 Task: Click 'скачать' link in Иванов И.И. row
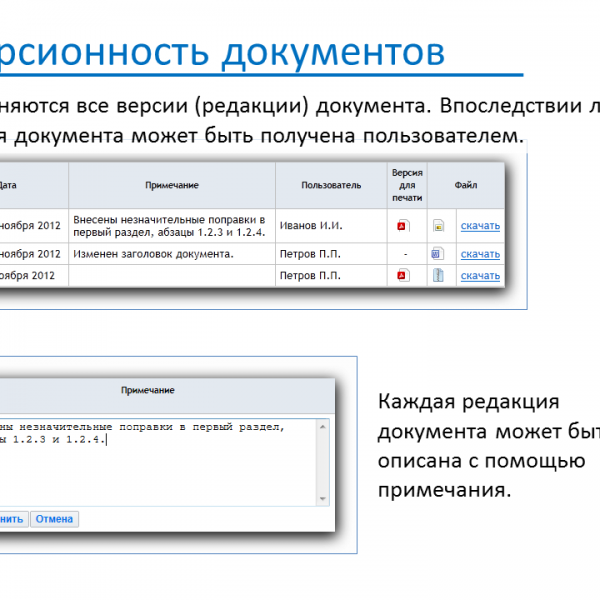[x=480, y=226]
